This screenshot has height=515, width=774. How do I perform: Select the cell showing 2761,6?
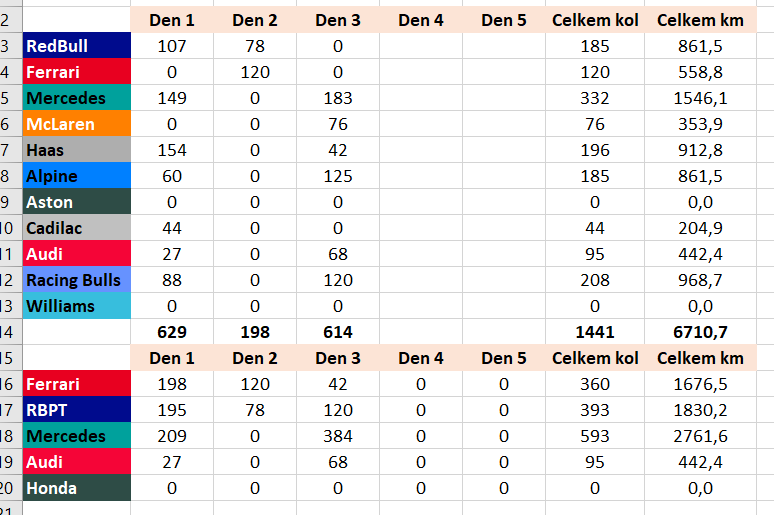pos(692,436)
